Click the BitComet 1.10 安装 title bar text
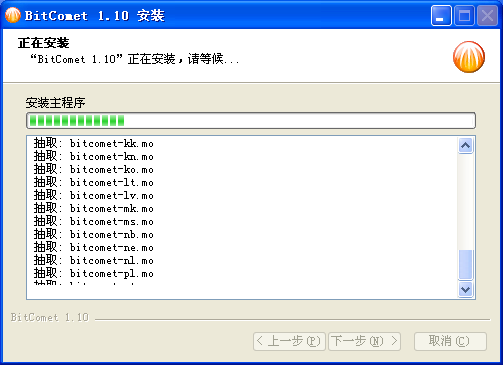Screen dimensions: 503x365 point(94,16)
